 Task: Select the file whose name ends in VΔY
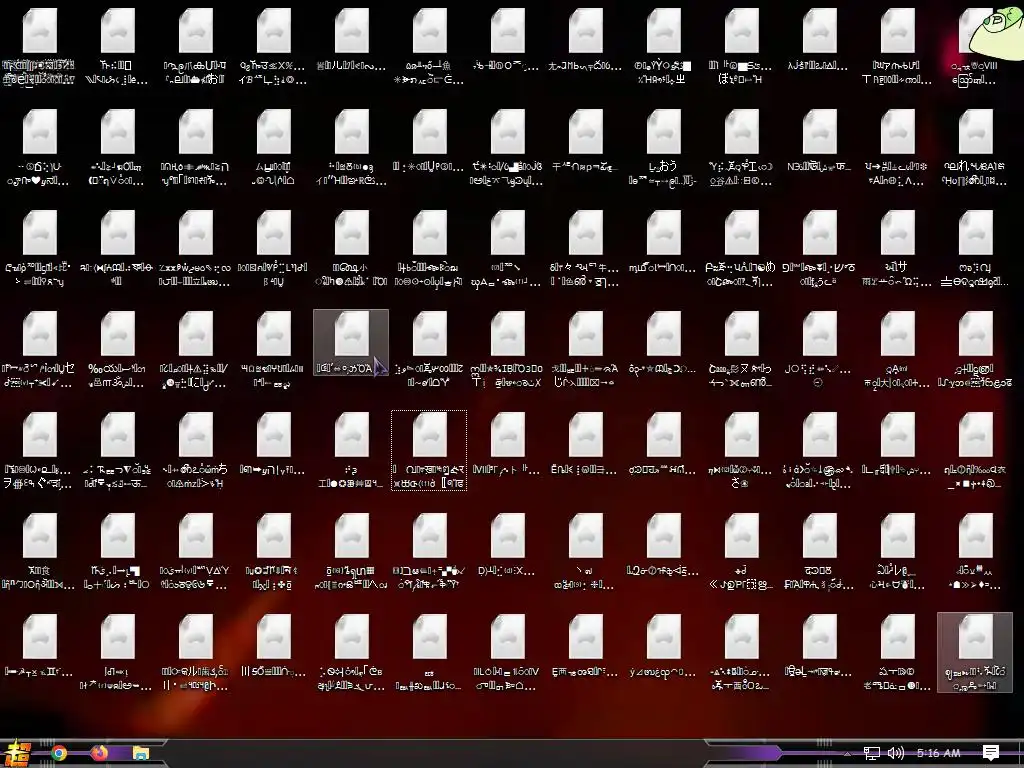[195, 552]
